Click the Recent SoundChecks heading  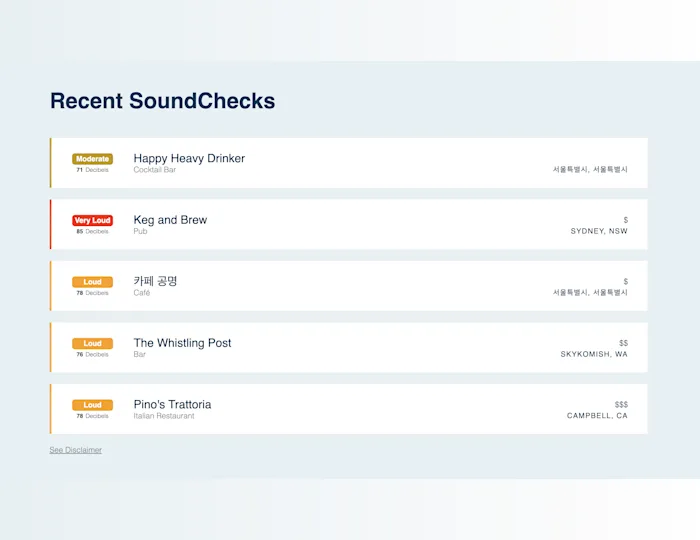(x=162, y=101)
